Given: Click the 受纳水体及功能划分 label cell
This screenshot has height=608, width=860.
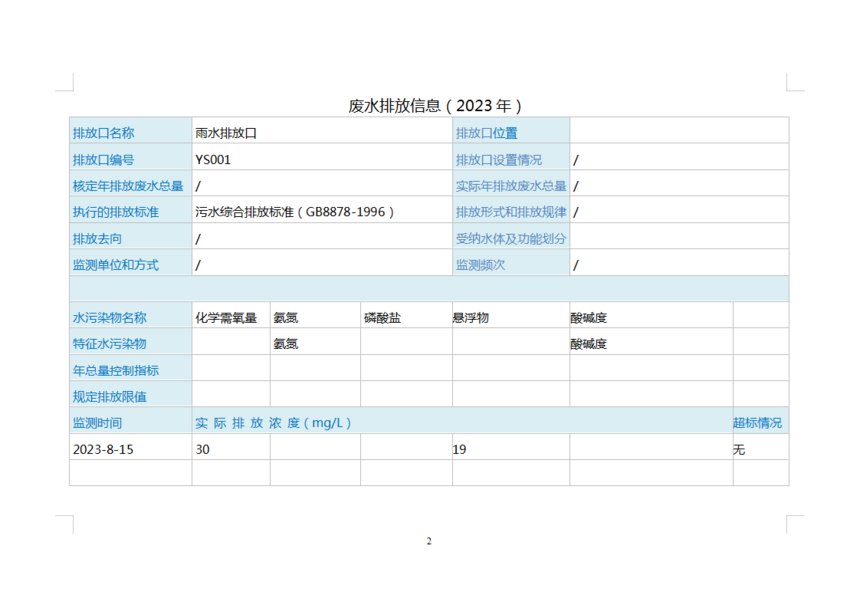Looking at the screenshot, I should pos(511,238).
